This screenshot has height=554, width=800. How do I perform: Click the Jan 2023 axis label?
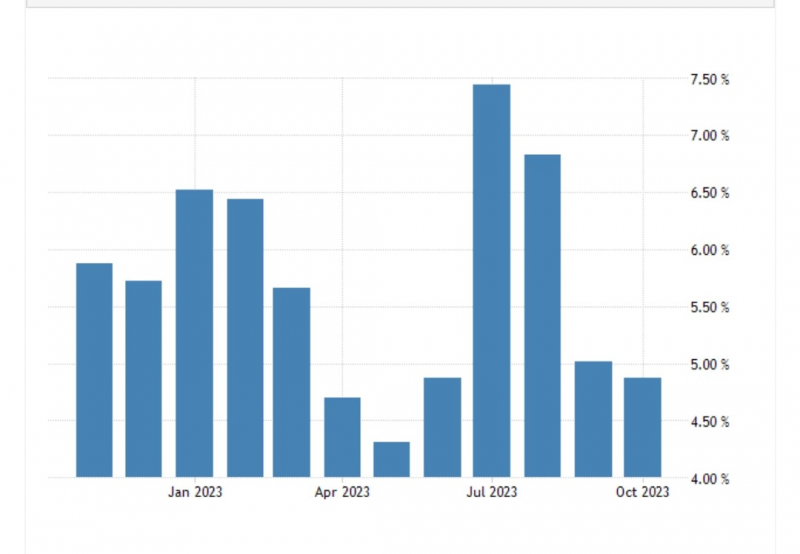coord(195,492)
